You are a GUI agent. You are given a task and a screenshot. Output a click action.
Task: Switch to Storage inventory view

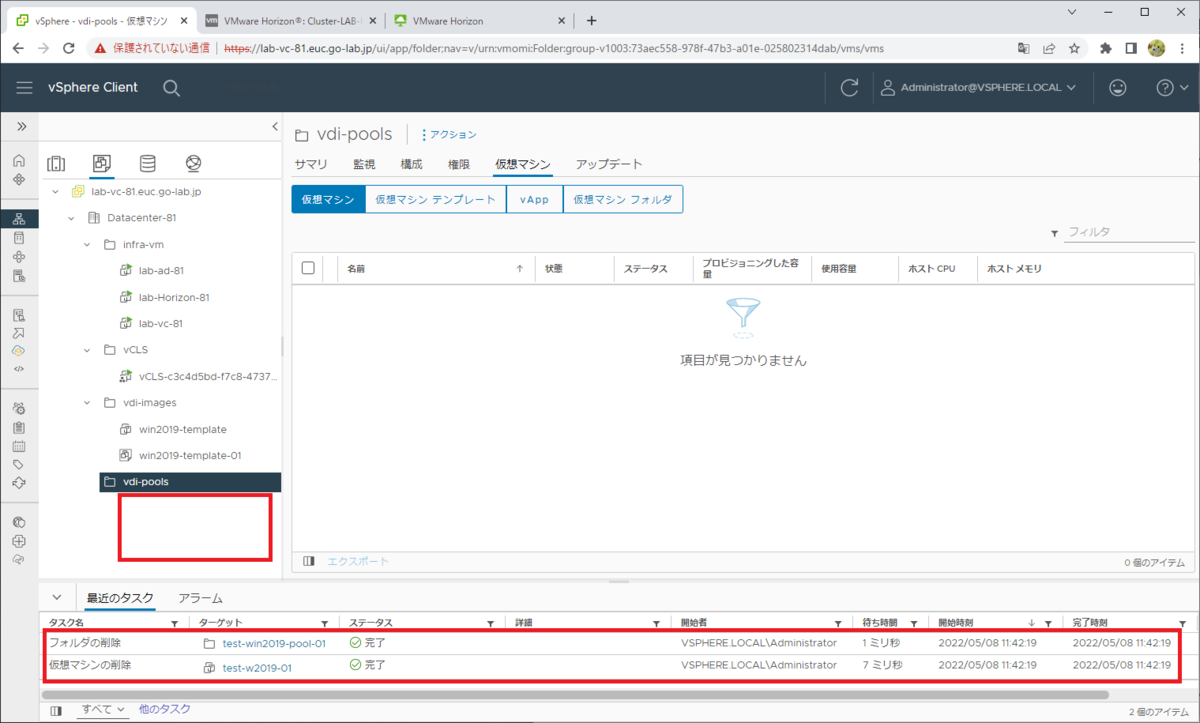147,164
